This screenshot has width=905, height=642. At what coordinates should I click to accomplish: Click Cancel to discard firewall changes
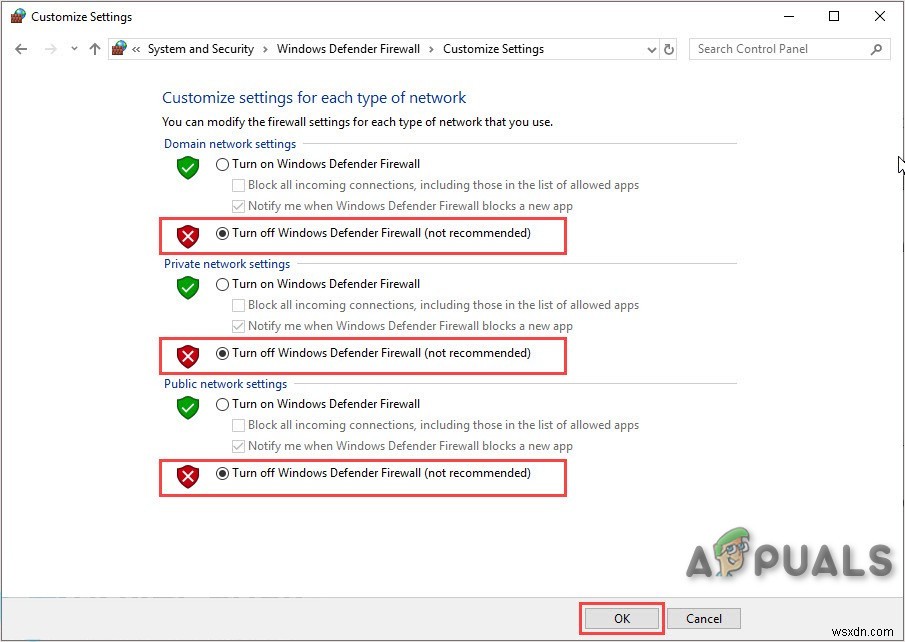(704, 618)
